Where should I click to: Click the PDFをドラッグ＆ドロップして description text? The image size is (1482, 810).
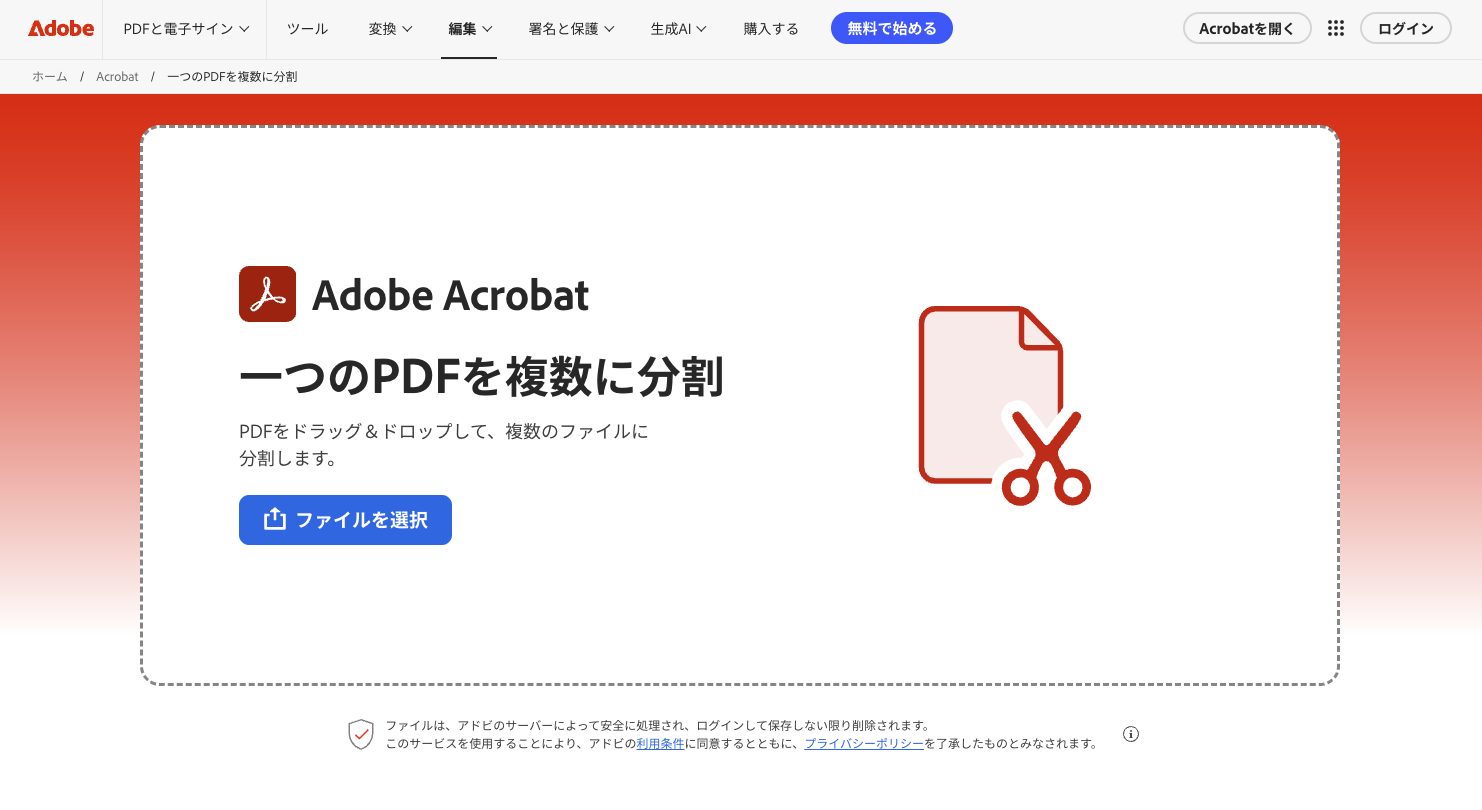pos(444,445)
